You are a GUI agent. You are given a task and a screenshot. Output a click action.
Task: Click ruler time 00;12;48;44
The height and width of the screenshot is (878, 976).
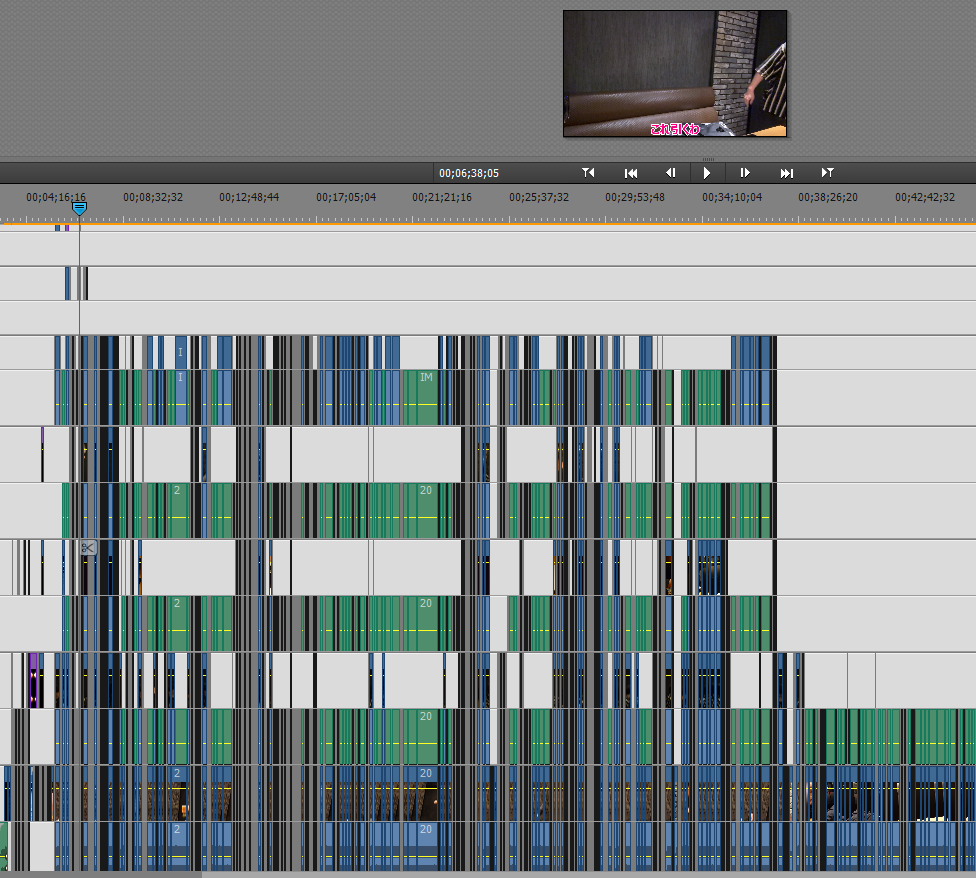(x=249, y=197)
